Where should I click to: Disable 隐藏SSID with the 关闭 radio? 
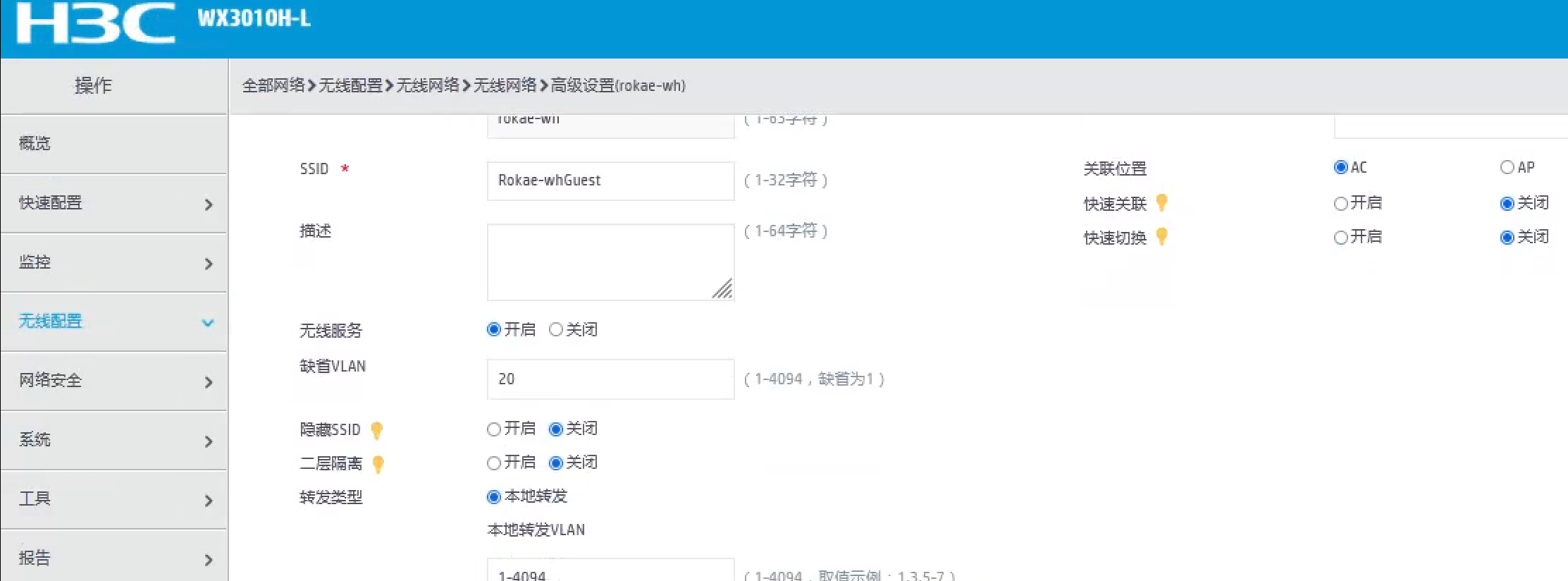point(556,429)
